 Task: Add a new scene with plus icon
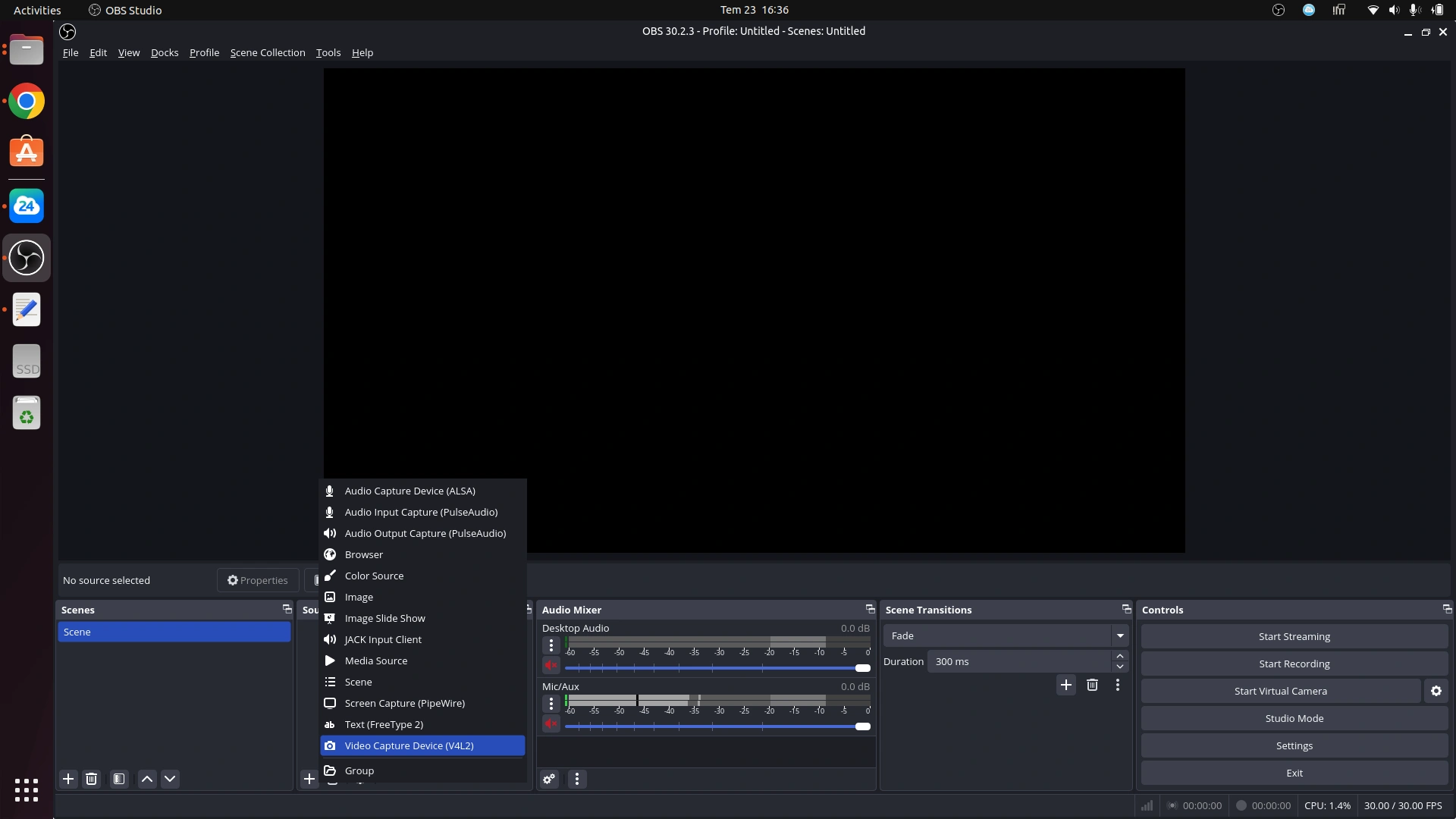(x=68, y=779)
